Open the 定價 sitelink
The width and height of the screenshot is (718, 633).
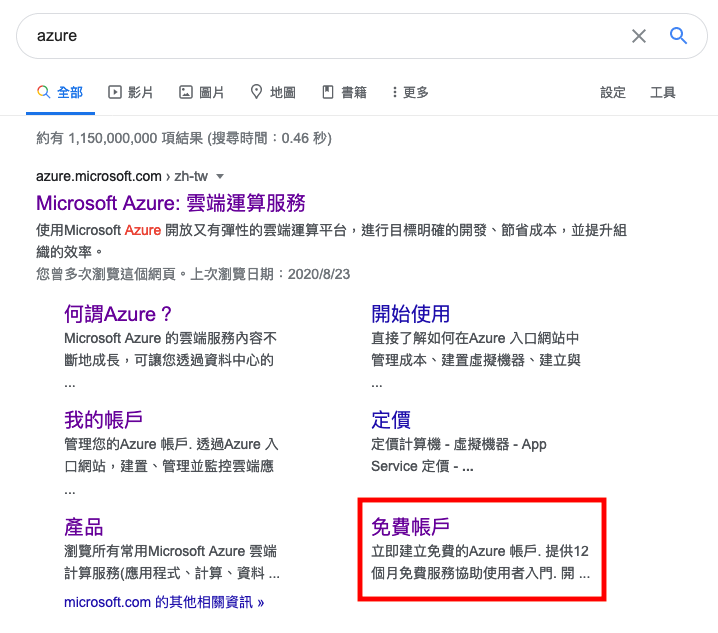[391, 420]
